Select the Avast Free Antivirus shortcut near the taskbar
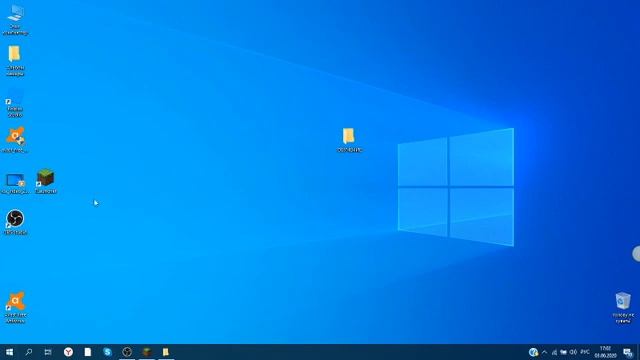The height and width of the screenshot is (360, 640). (x=16, y=307)
